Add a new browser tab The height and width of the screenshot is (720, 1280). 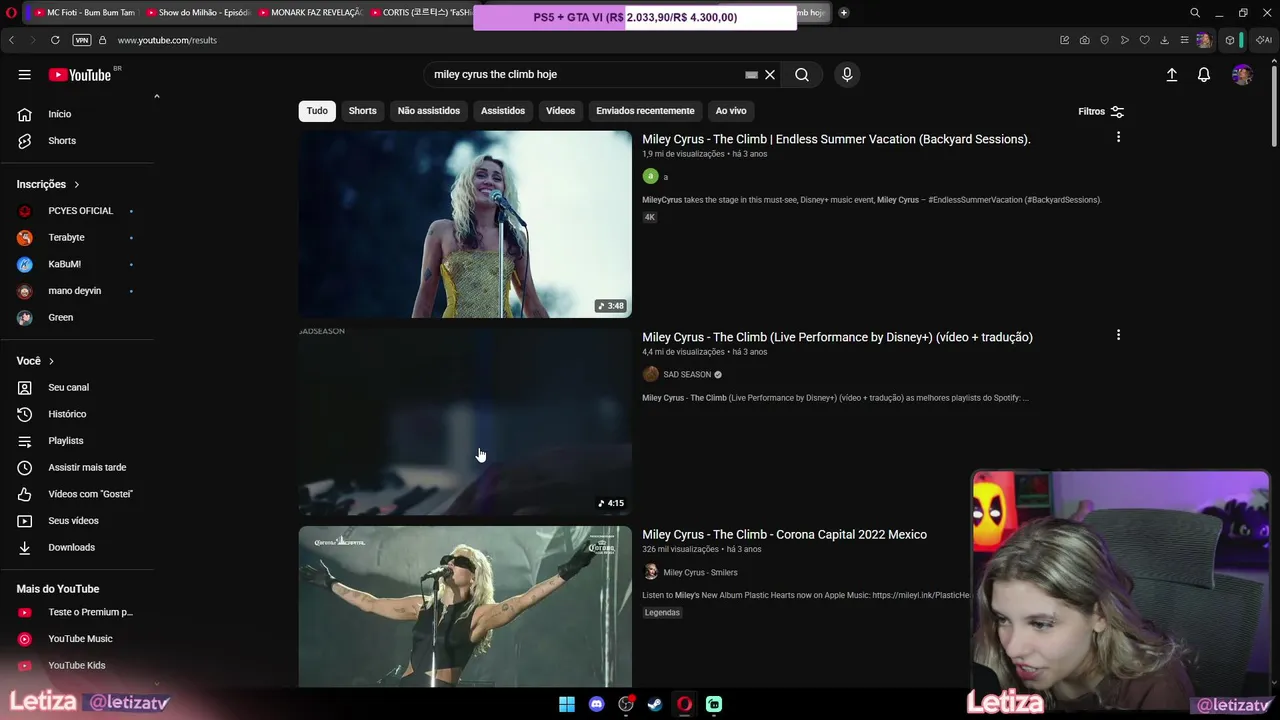[844, 13]
